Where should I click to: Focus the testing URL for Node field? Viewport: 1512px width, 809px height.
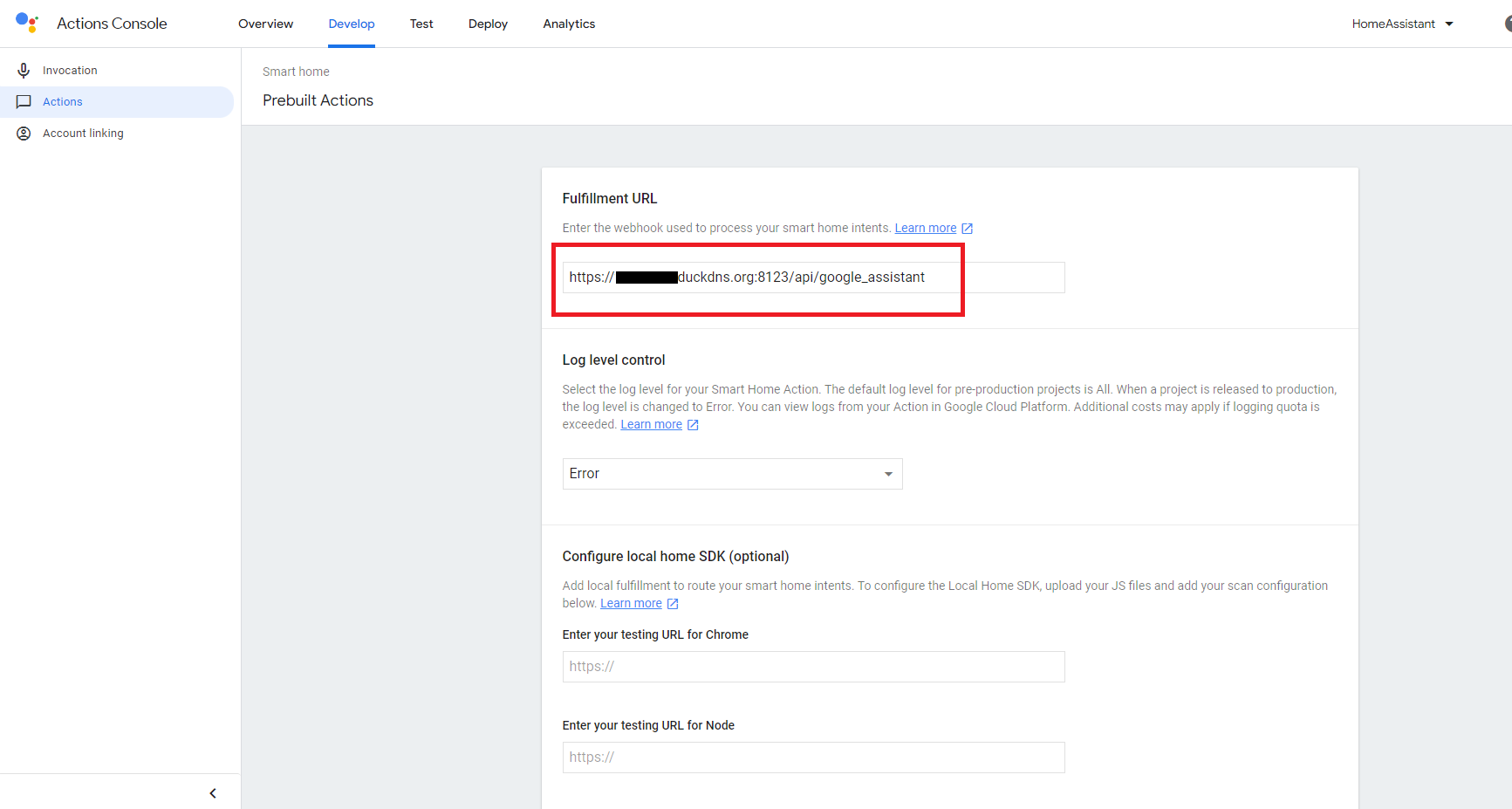pyautogui.click(x=812, y=758)
